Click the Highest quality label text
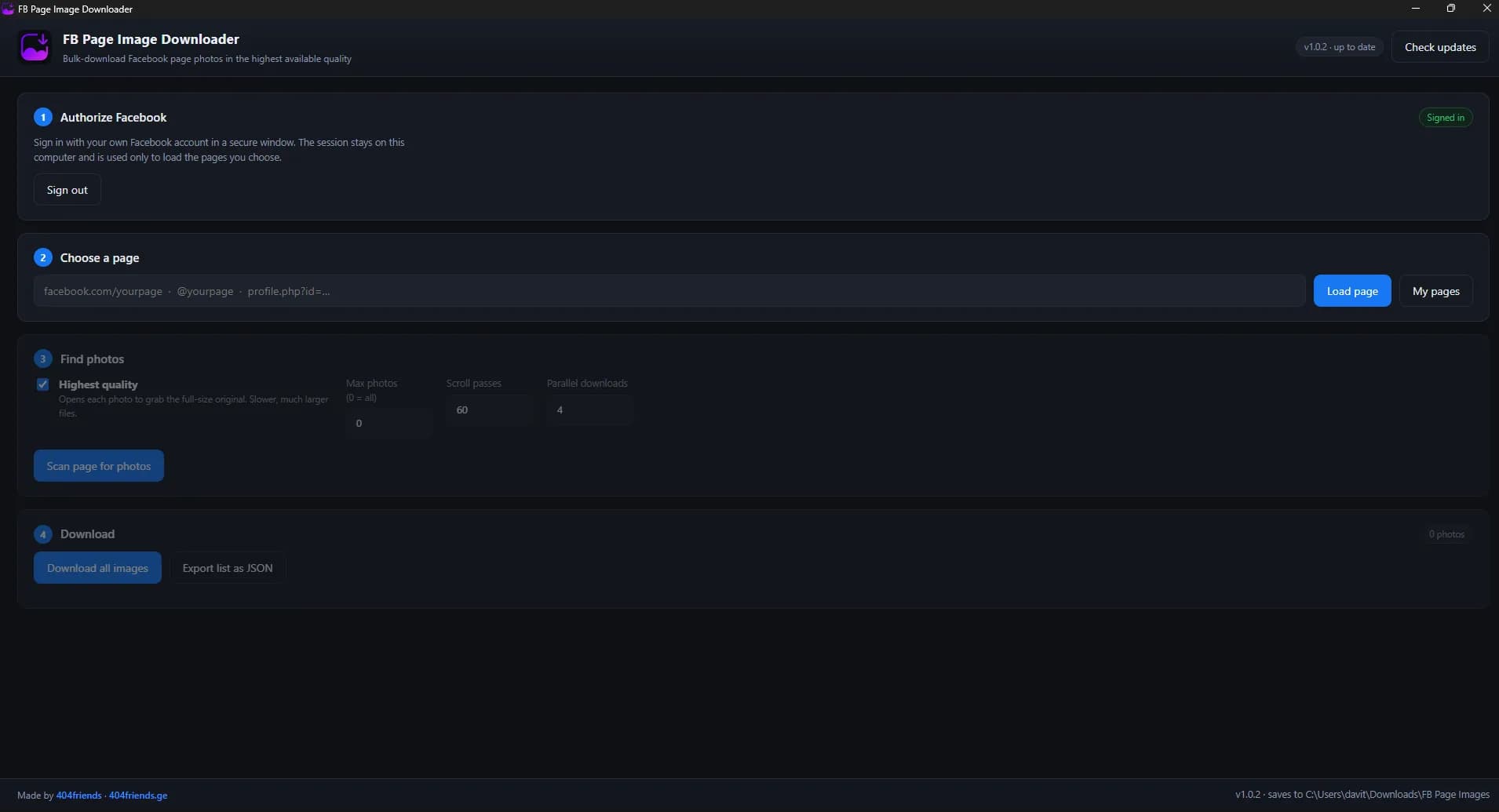The height and width of the screenshot is (812, 1499). (98, 384)
